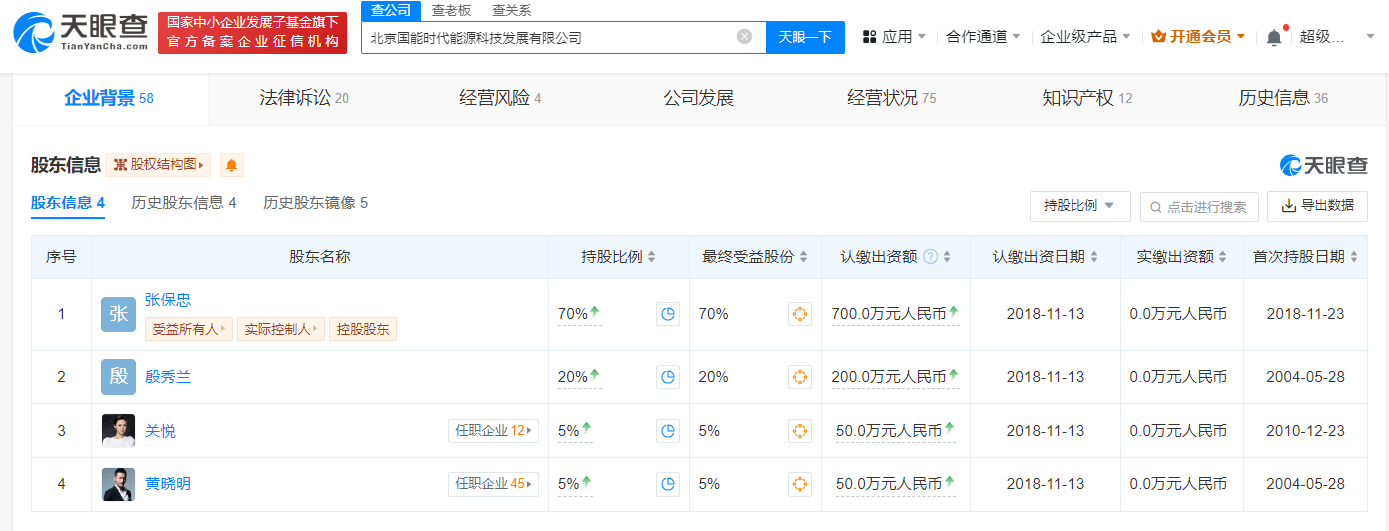Viewport: 1389px width, 531px height.
Task: Click the bell alert icon beside 股权结构图
Action: click(231, 165)
